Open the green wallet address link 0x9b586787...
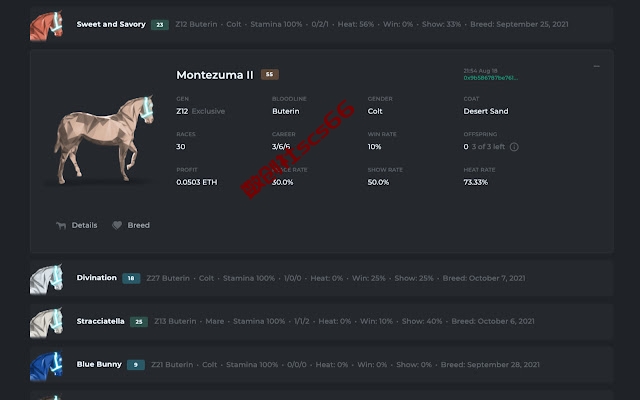This screenshot has height=400, width=640. click(x=490, y=78)
